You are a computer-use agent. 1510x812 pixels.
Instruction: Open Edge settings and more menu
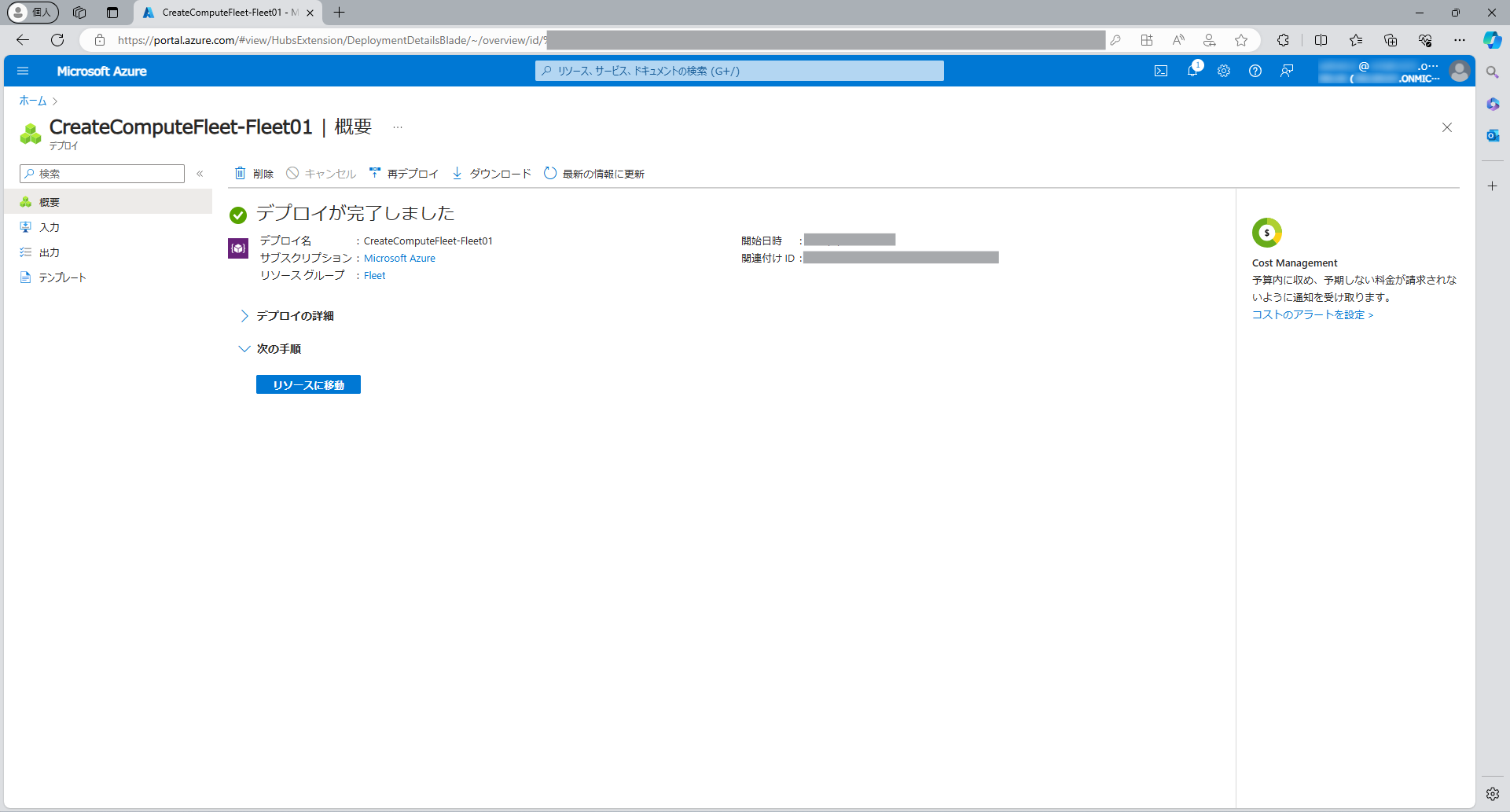click(1460, 40)
